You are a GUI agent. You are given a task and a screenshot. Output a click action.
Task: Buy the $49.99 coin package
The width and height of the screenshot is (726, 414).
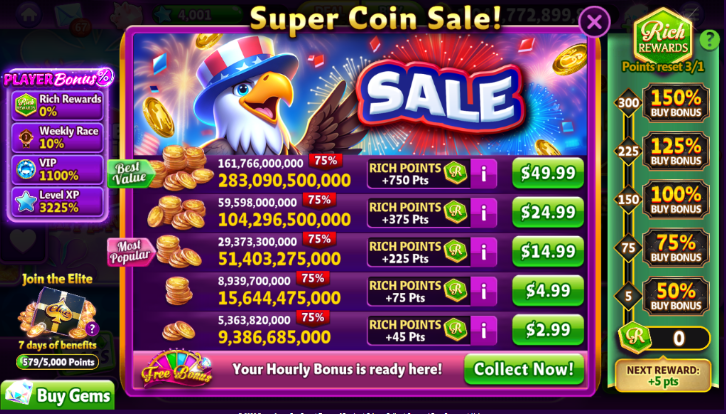pos(548,173)
